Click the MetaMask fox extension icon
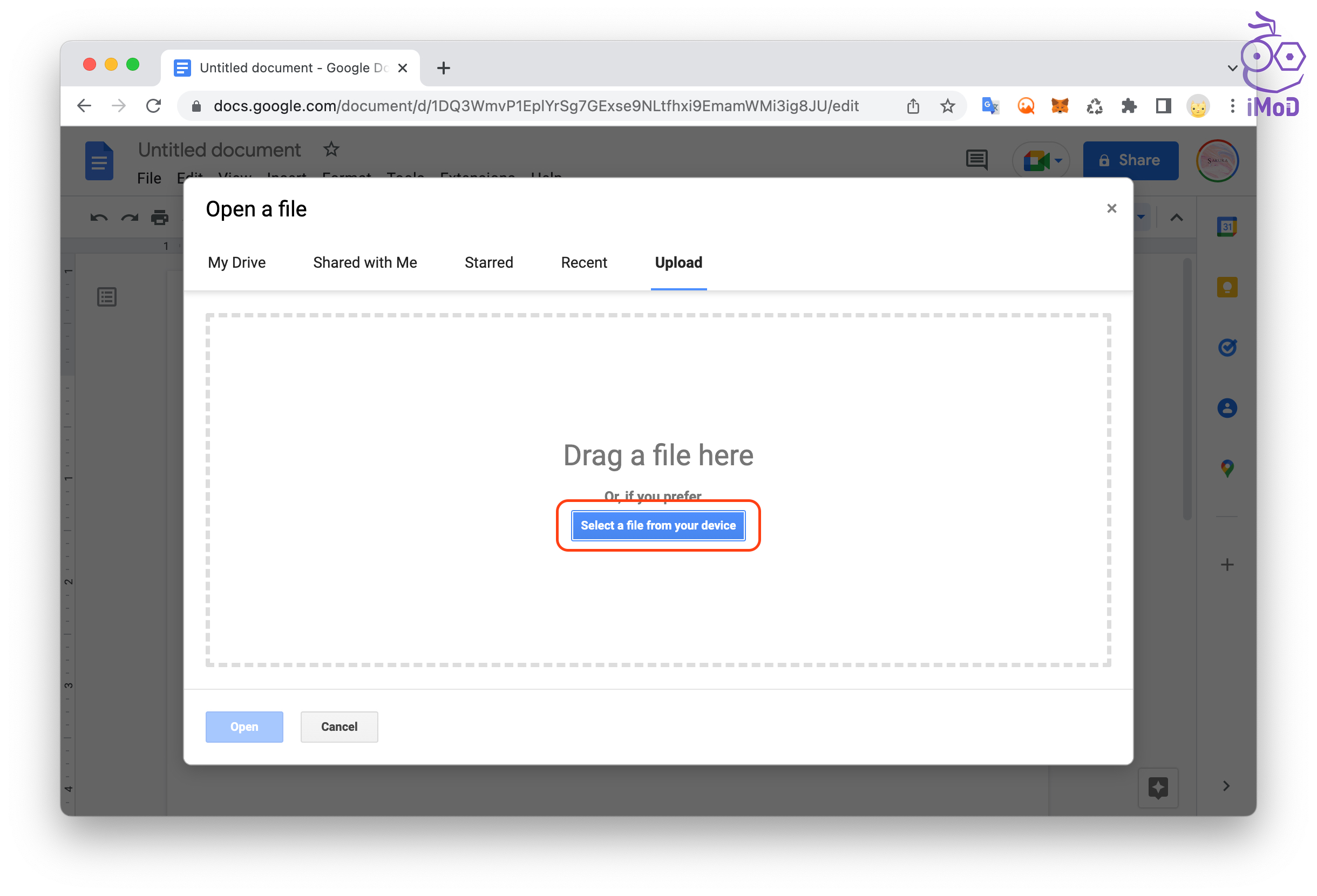The height and width of the screenshot is (896, 1317). click(1059, 106)
